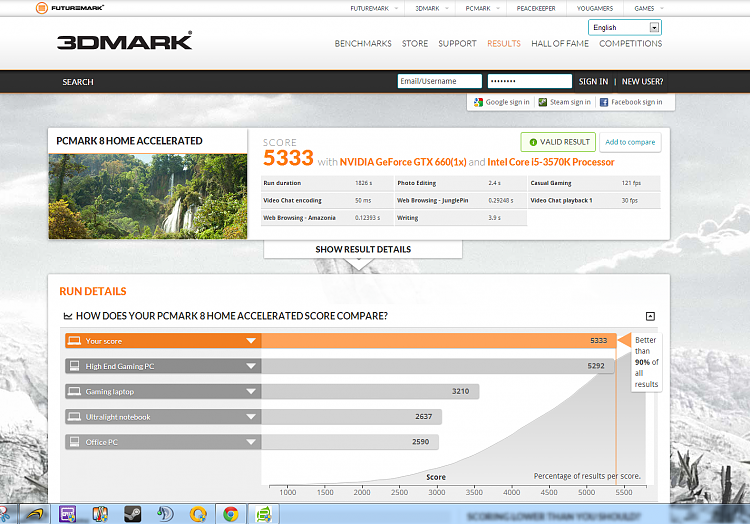Collapse the score comparison panel

click(650, 316)
